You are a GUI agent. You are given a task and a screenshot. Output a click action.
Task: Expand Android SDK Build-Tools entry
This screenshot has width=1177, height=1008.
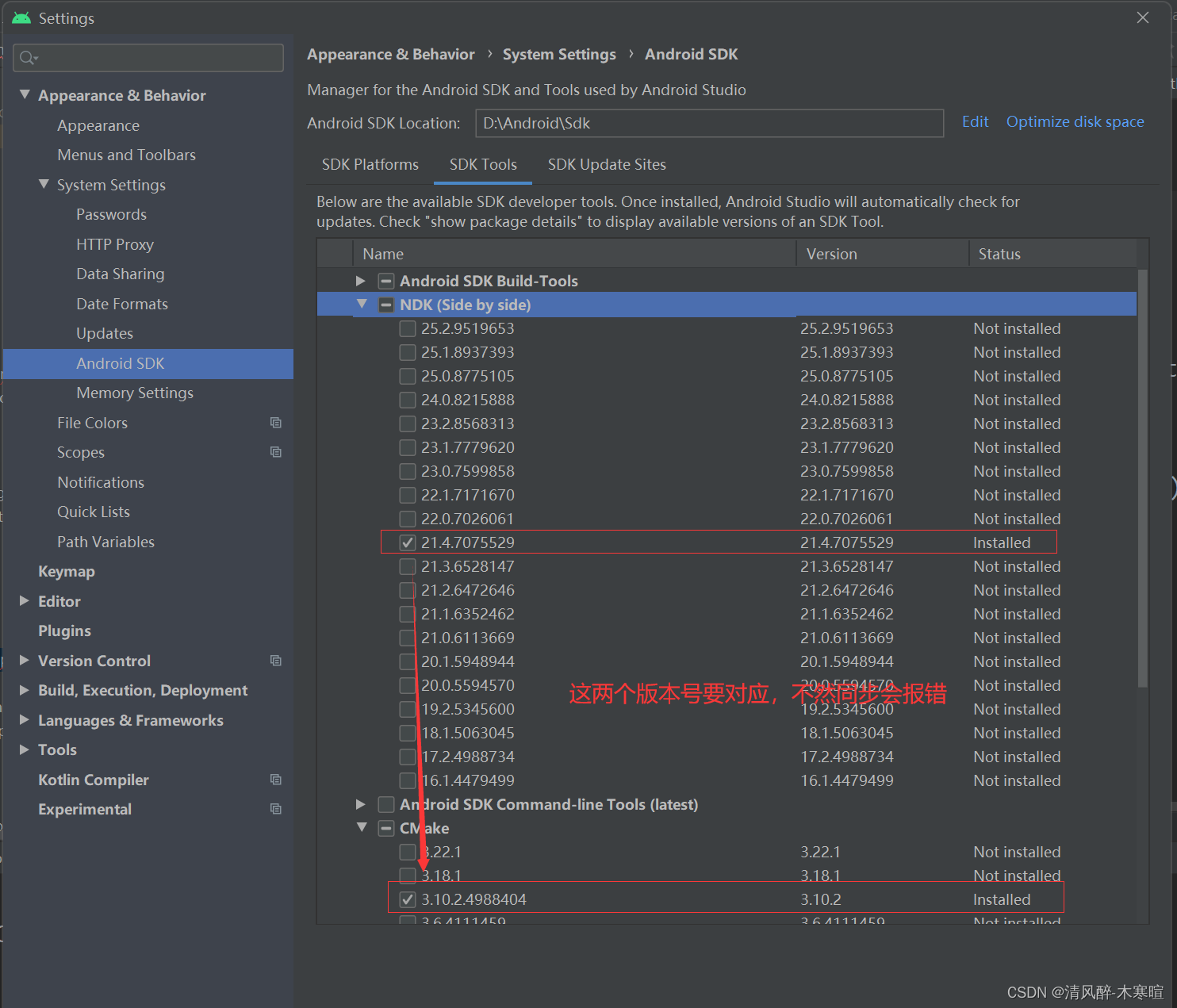(360, 280)
